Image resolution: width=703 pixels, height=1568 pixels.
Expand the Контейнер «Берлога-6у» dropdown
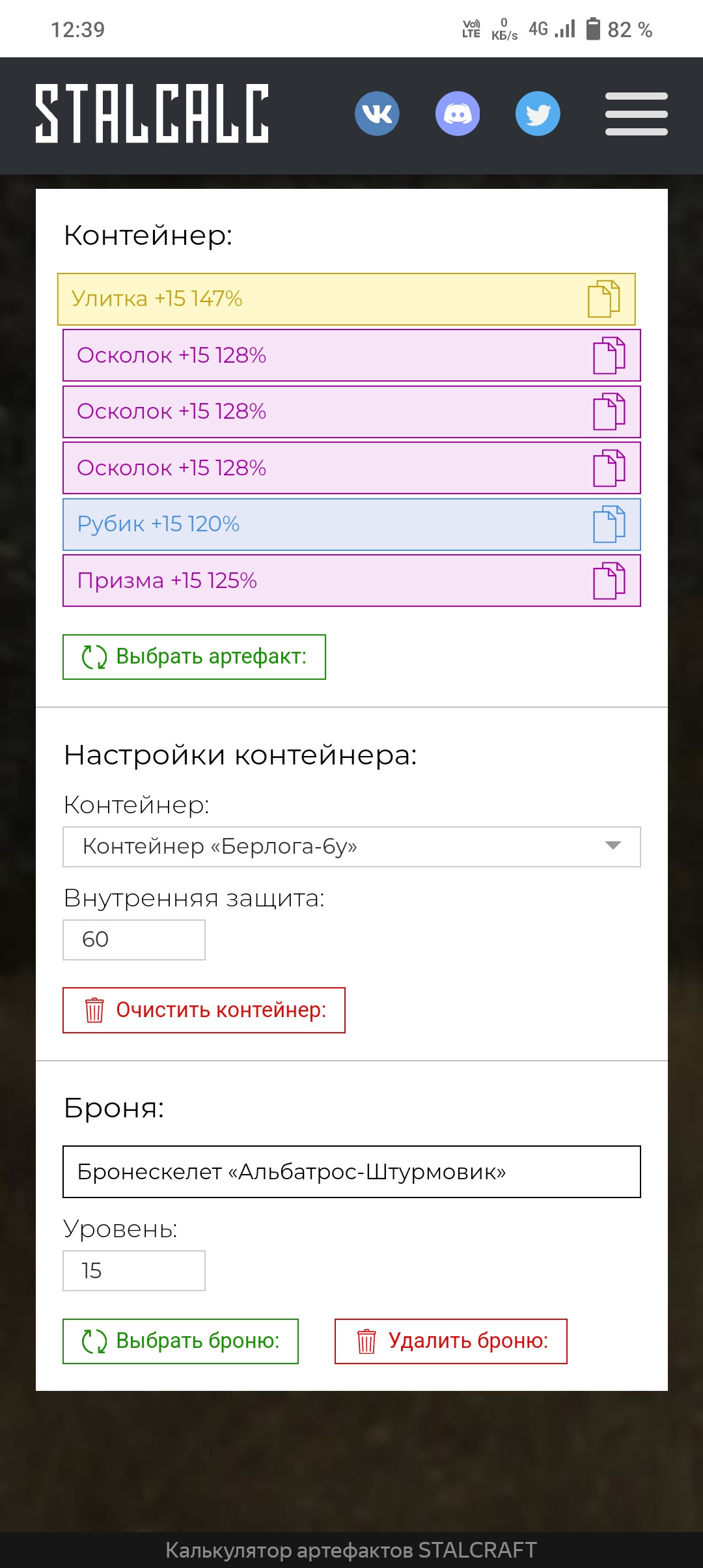(351, 847)
